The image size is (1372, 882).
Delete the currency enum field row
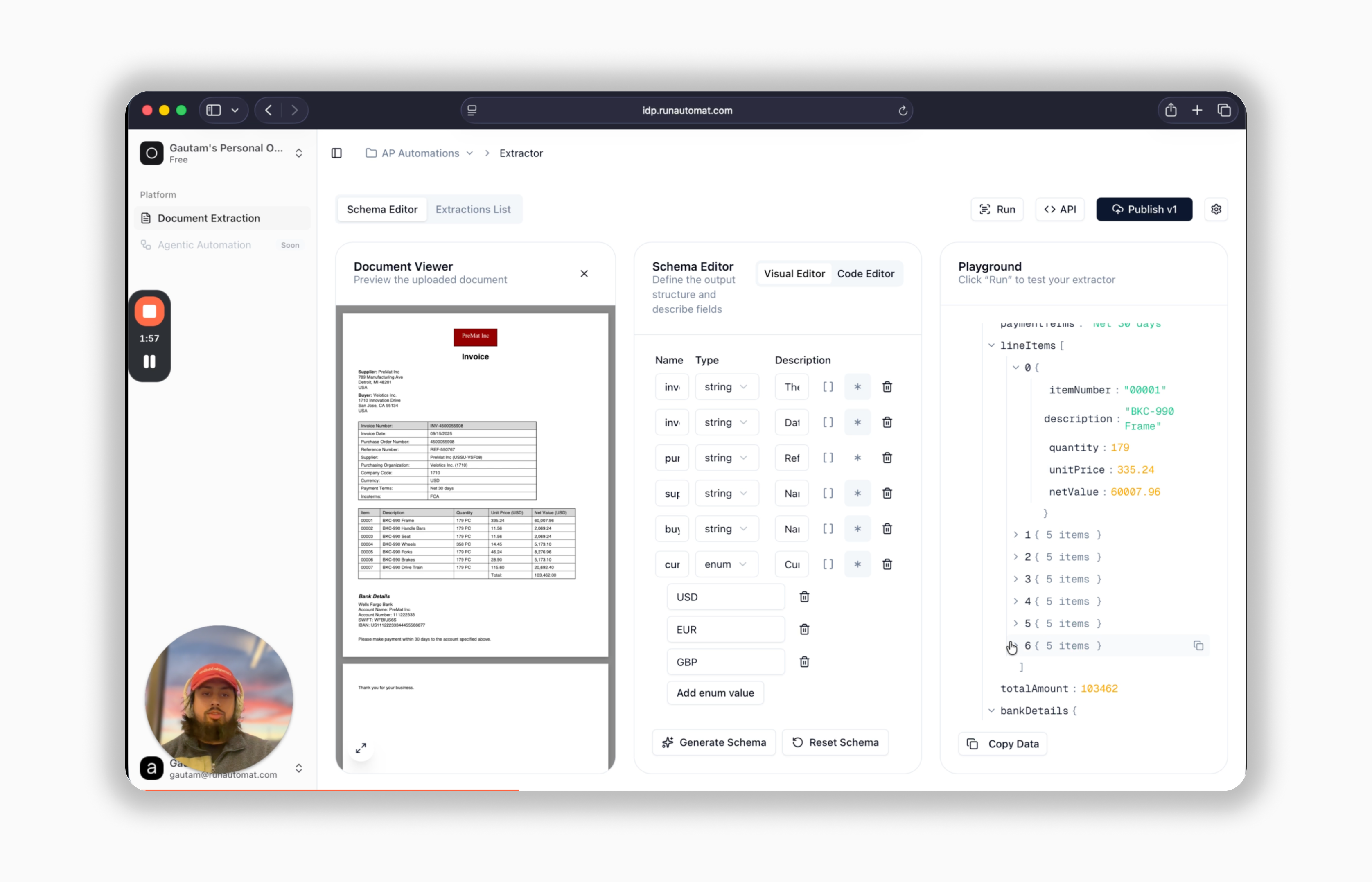(887, 564)
